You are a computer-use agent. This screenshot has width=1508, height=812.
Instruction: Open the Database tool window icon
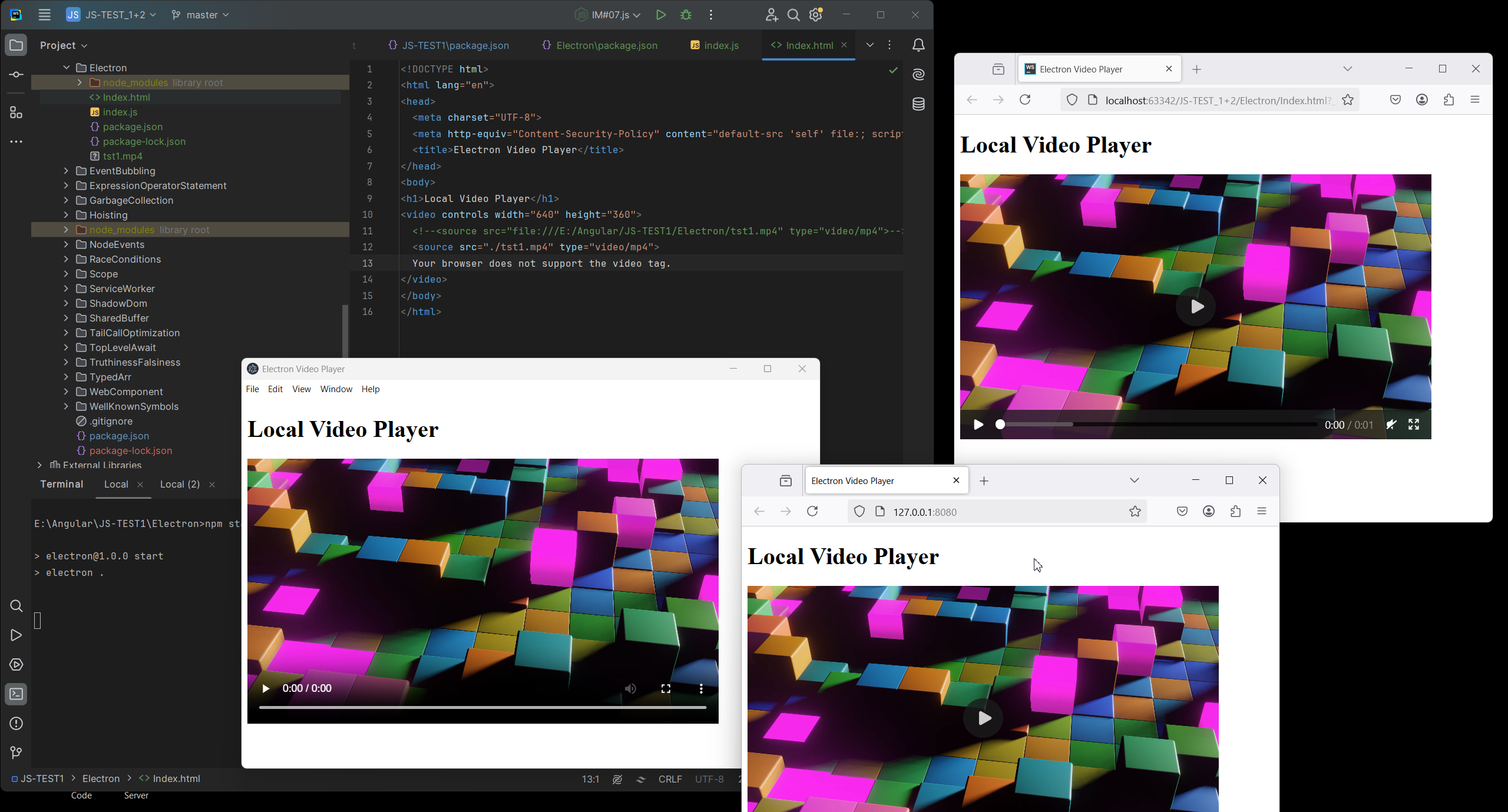[x=918, y=104]
